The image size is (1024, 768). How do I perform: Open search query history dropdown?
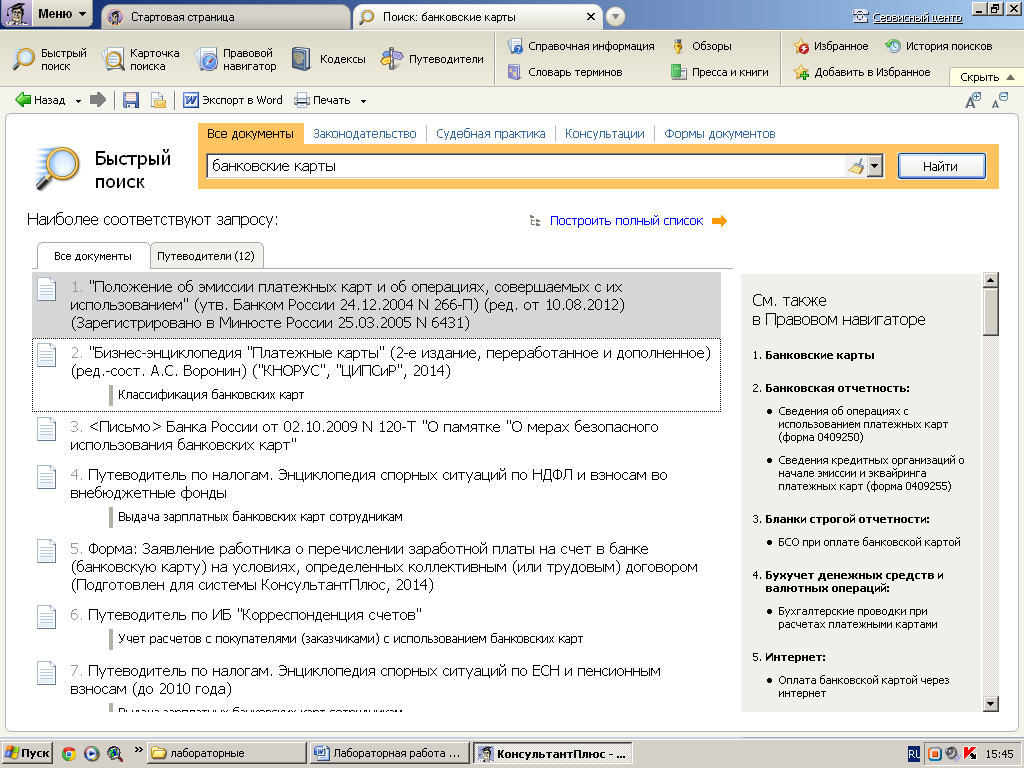(875, 166)
